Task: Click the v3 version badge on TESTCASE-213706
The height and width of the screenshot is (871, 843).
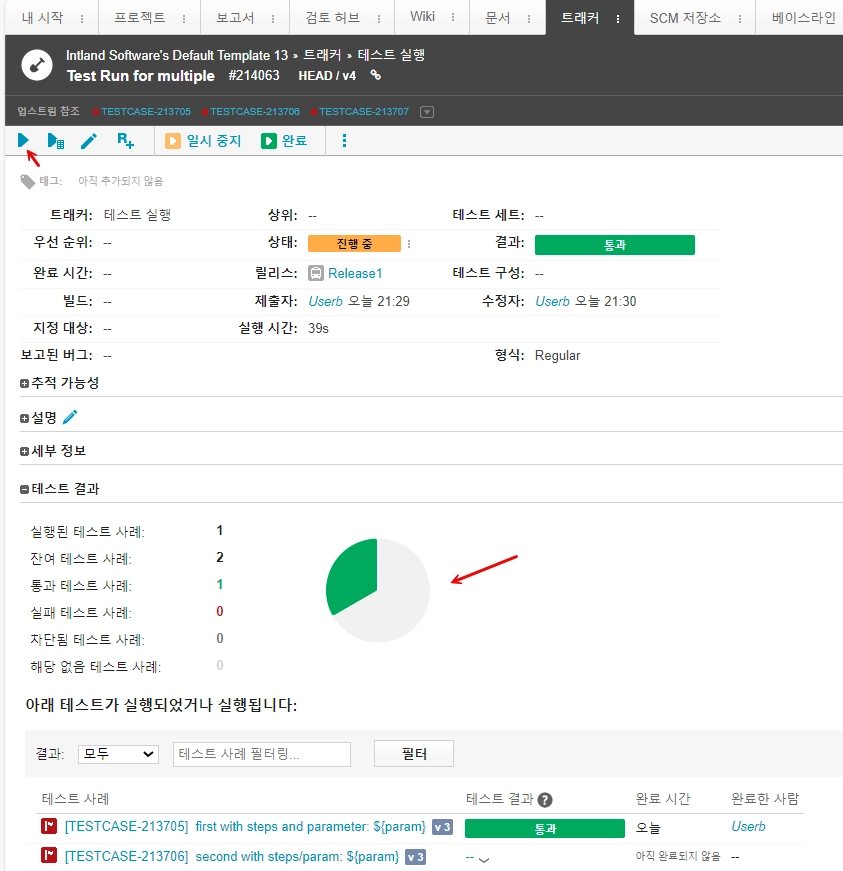Action: (x=415, y=857)
